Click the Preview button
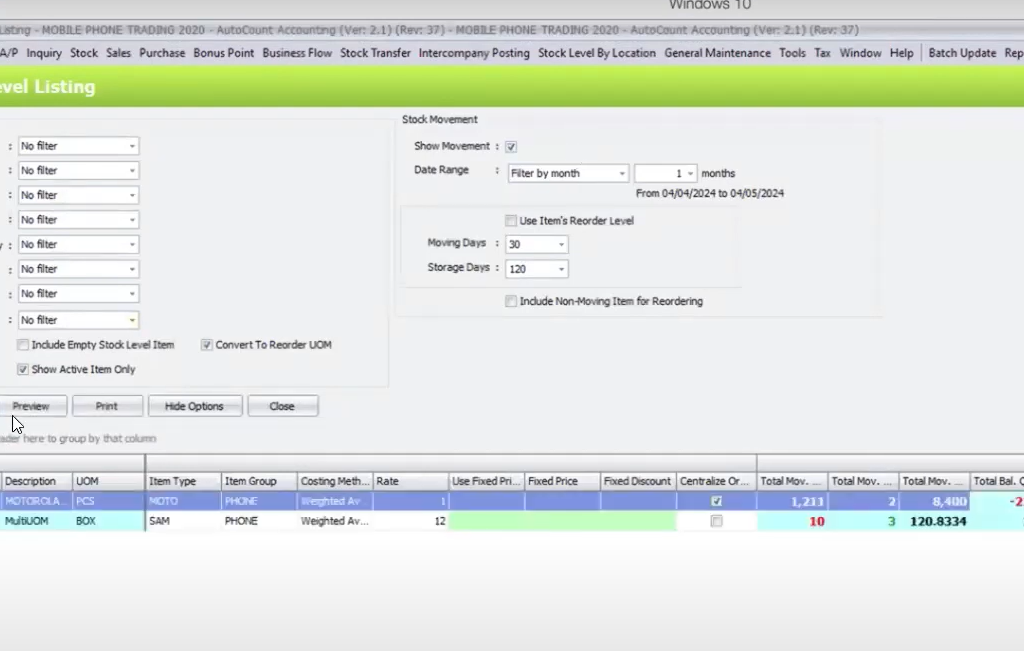1024x651 pixels. tap(31, 407)
